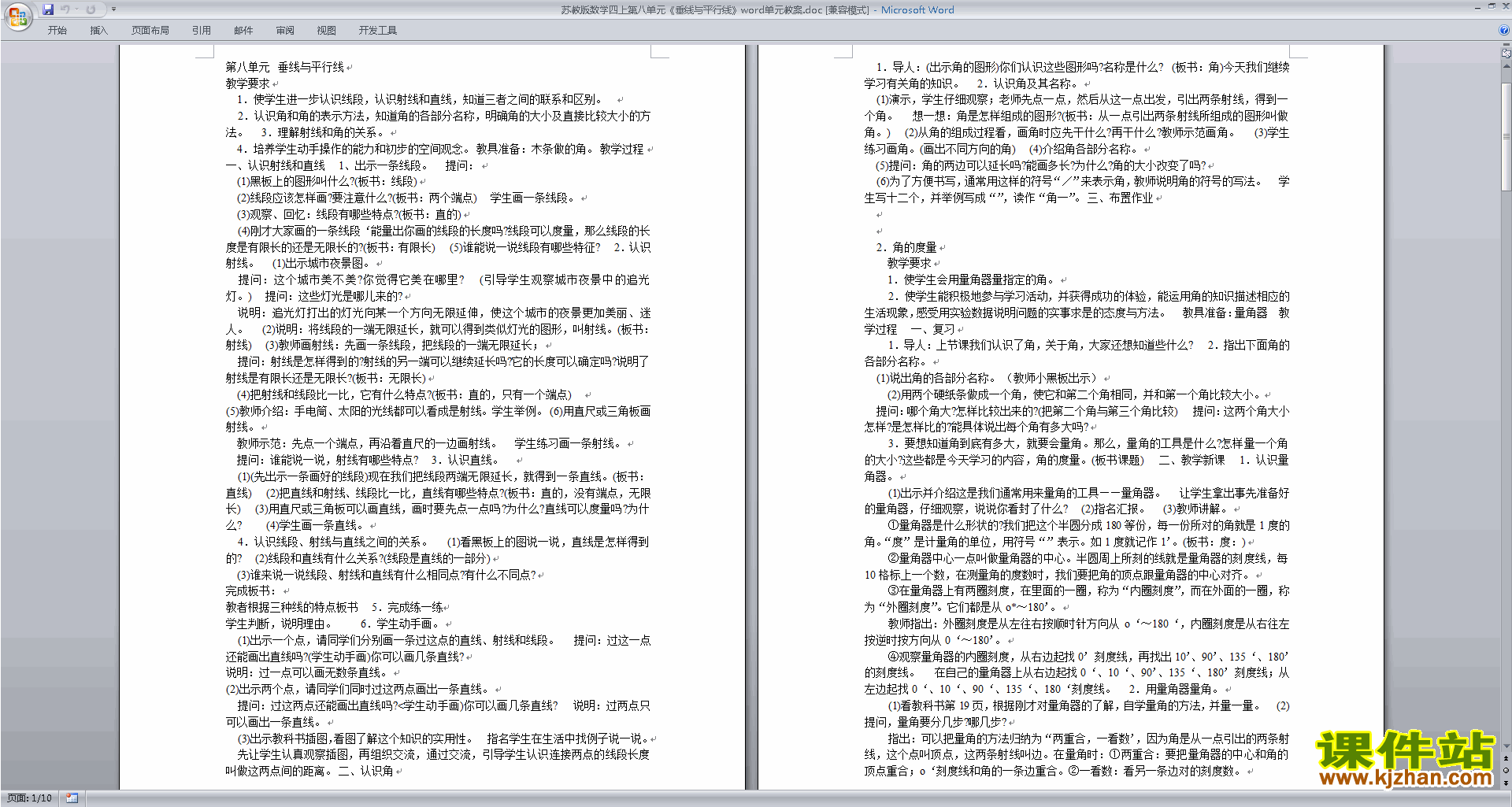Click the line 说明: 过一点可以画无数条直线。
Screen dimensions: 1512x807
pos(307,672)
